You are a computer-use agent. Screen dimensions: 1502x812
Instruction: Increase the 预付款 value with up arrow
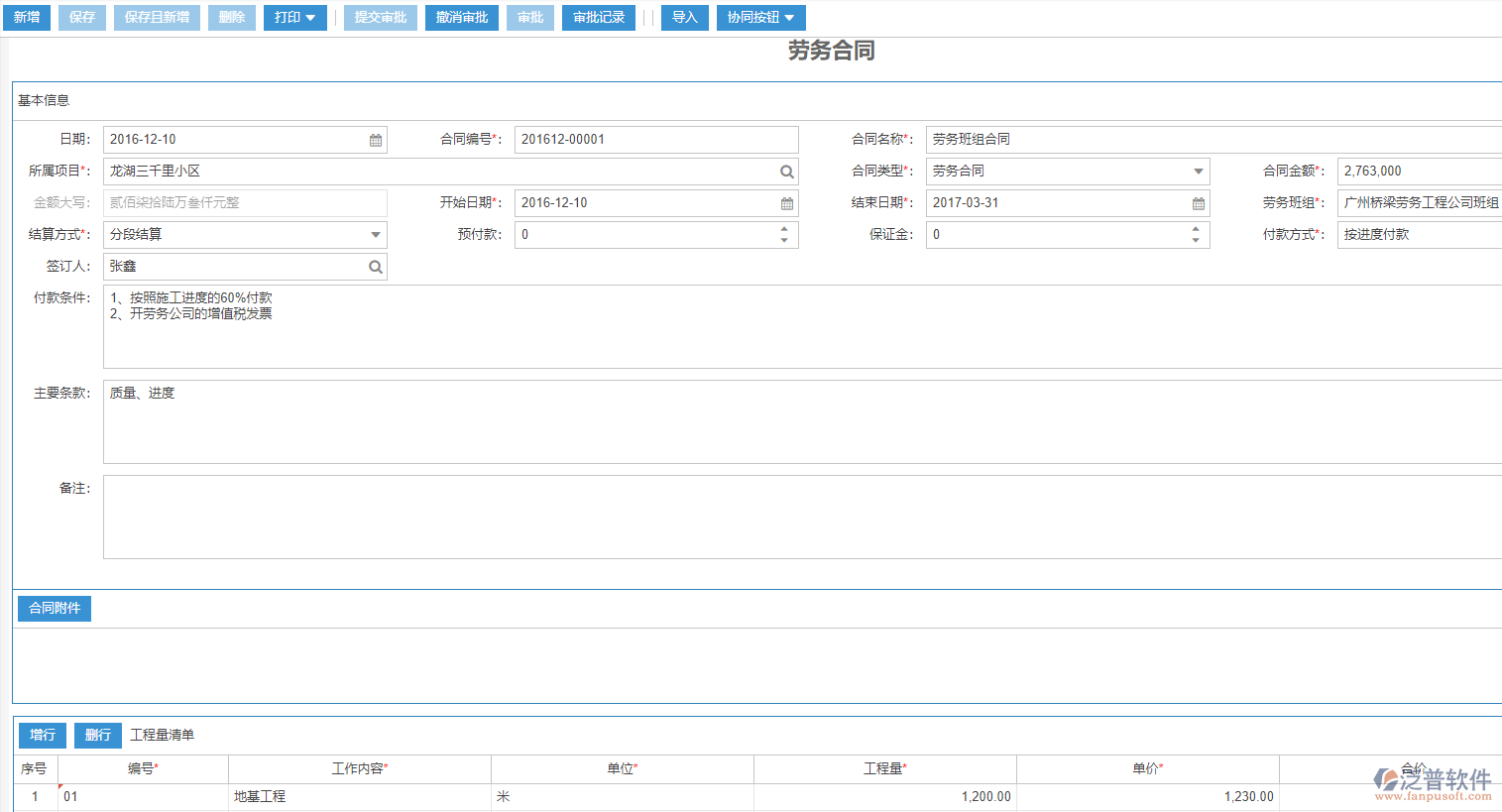pos(784,229)
